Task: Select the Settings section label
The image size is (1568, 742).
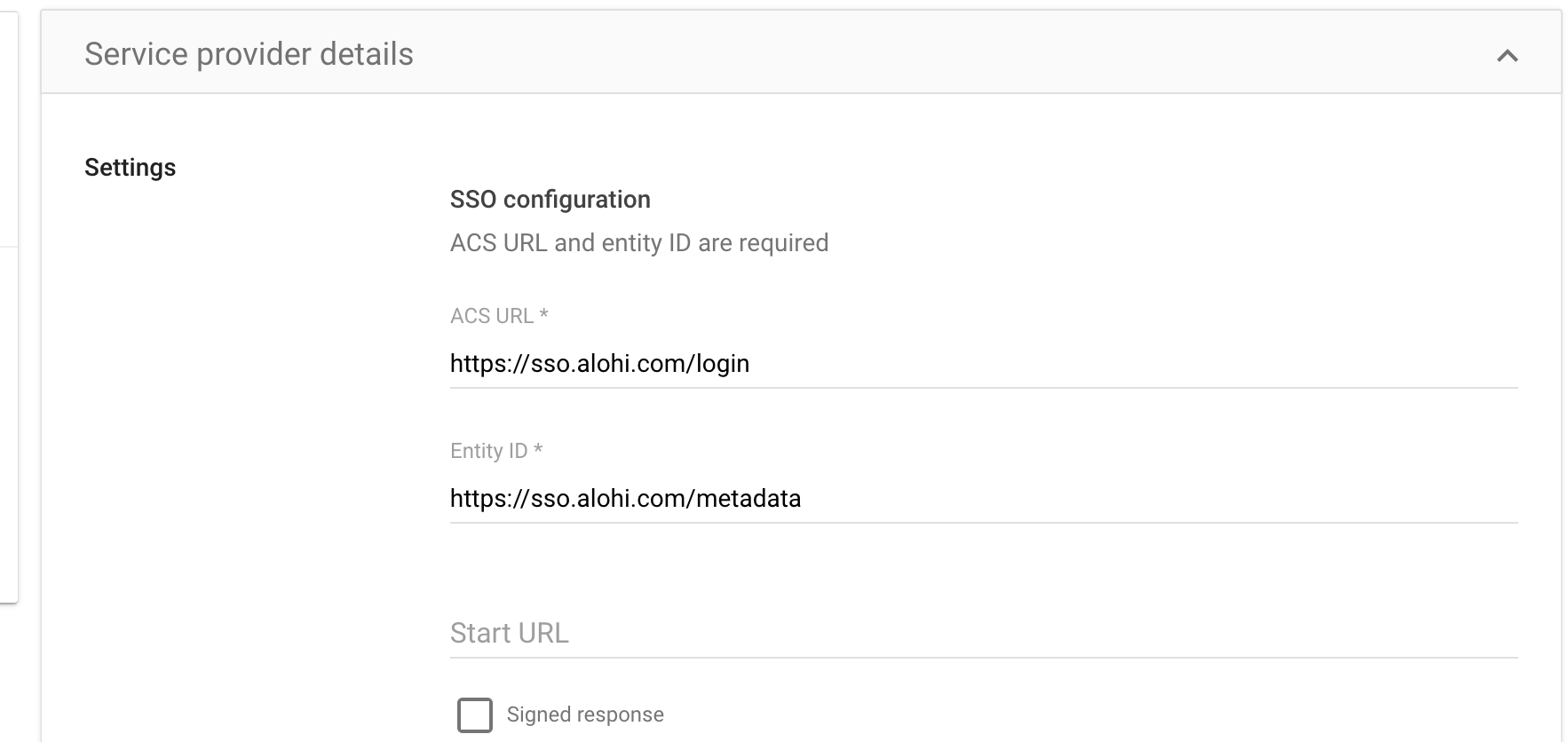Action: 130,168
